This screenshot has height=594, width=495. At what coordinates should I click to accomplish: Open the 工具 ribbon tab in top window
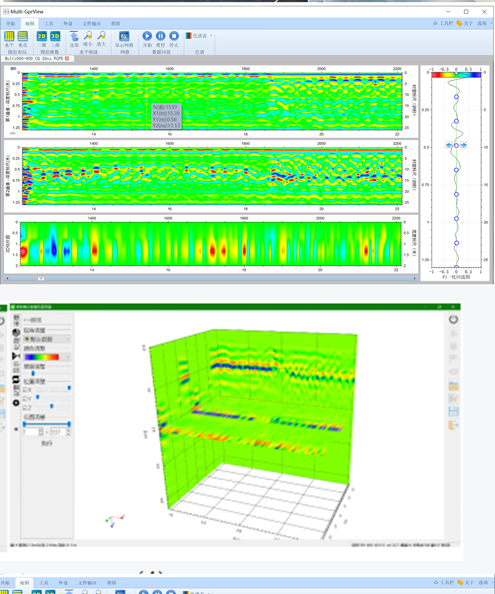(x=49, y=23)
